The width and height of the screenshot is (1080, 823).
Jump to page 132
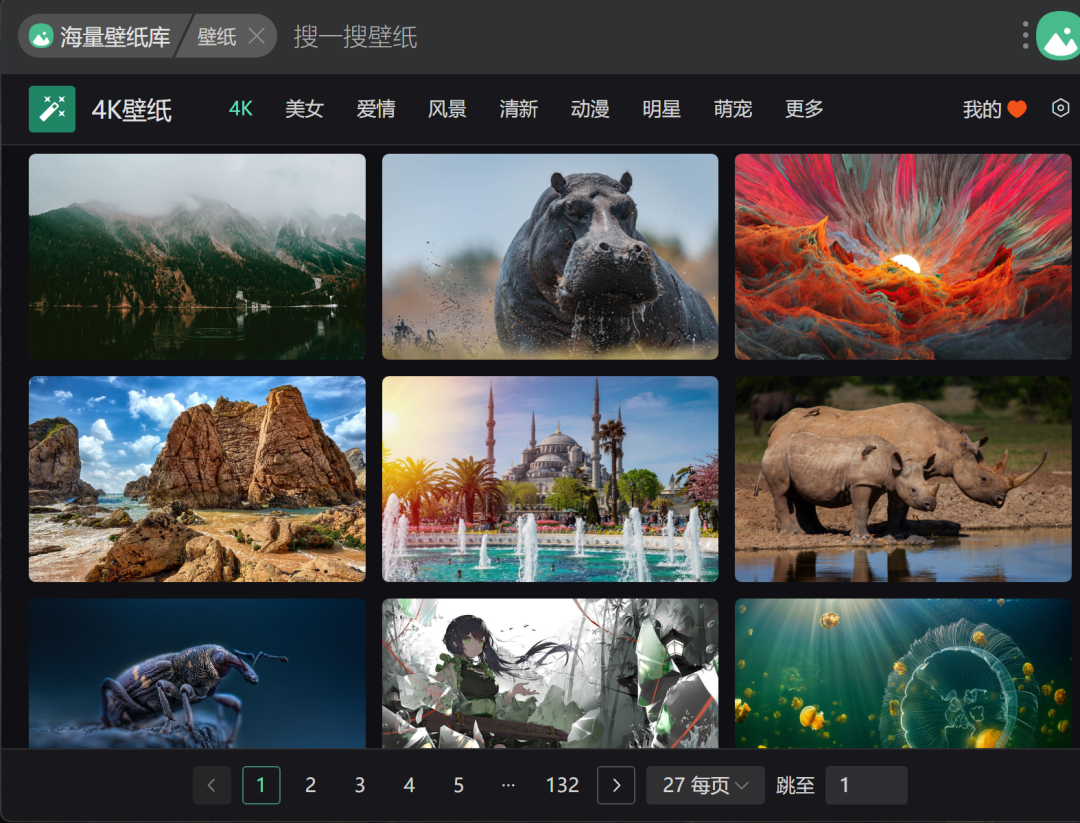coord(562,785)
